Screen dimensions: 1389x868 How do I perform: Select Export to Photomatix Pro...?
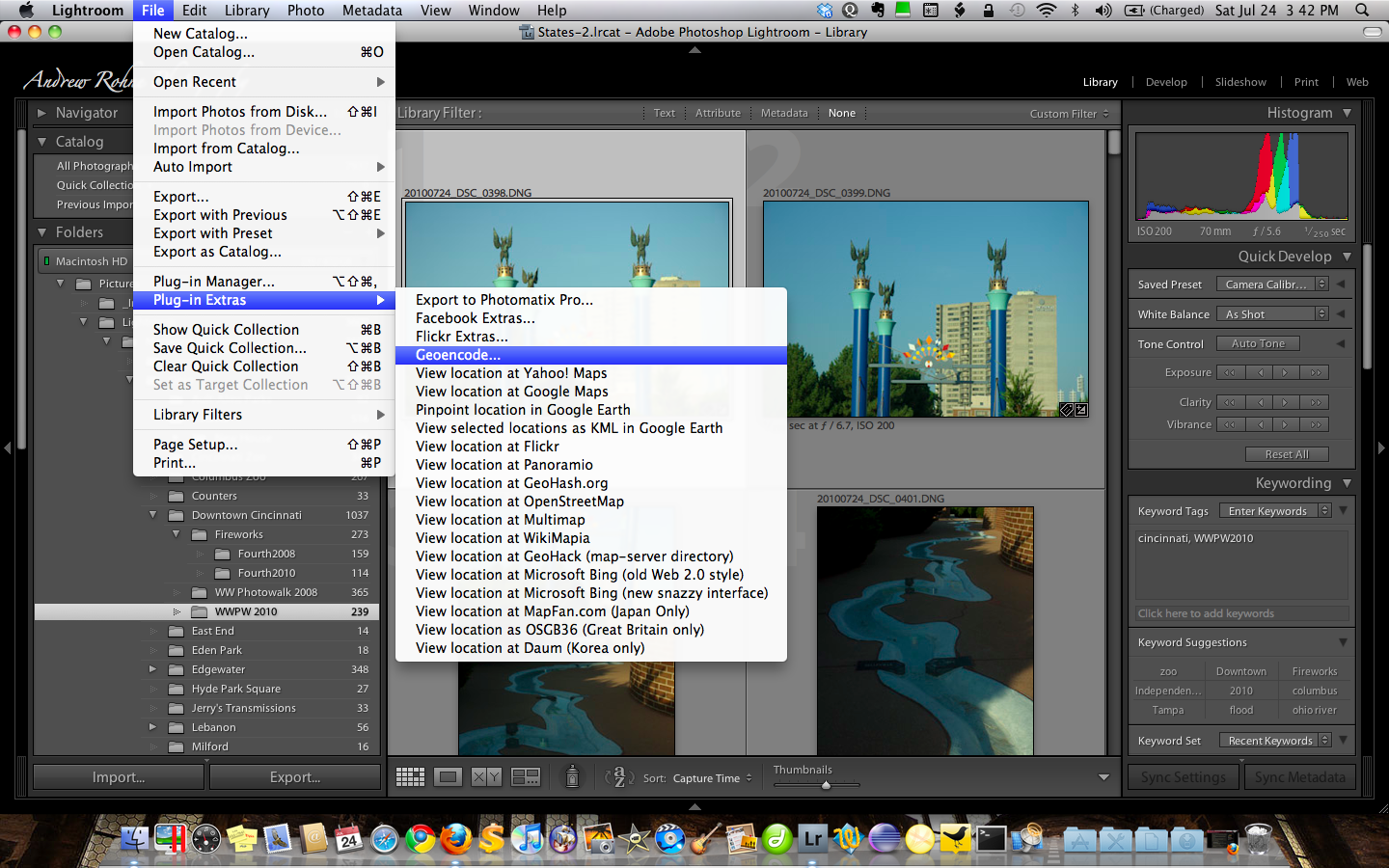click(591, 300)
